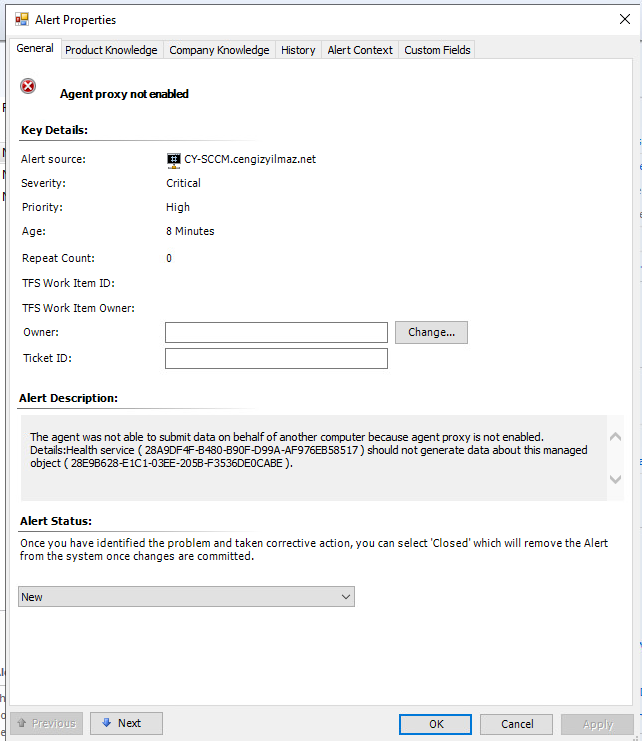
Task: Click the Owner text field
Action: (x=276, y=333)
